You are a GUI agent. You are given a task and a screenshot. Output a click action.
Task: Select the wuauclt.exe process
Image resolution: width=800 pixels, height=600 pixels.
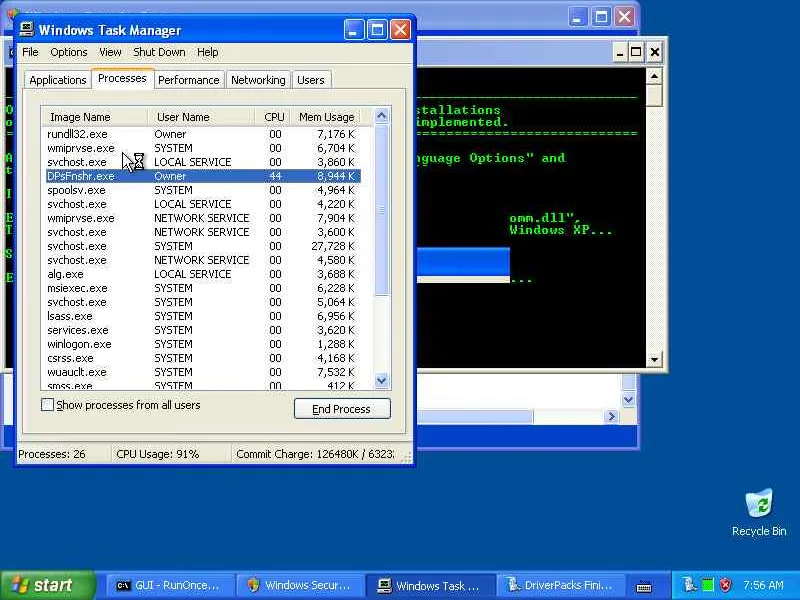click(x=202, y=372)
